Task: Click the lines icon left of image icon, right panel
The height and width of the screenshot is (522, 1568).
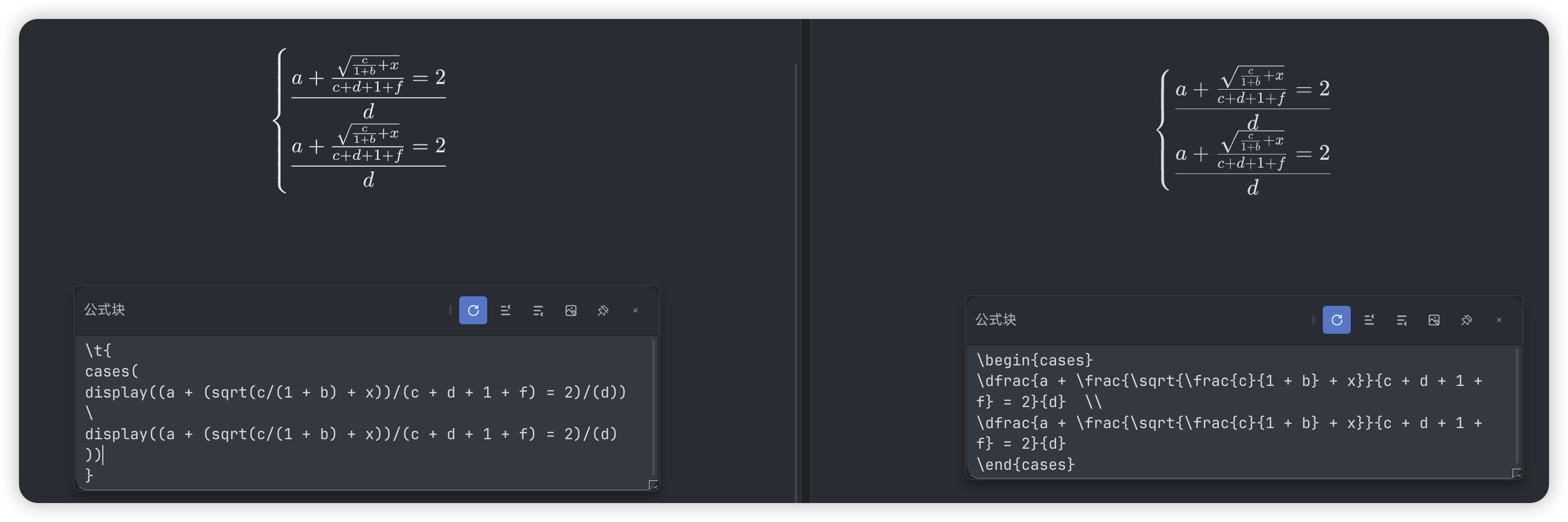Action: [x=1401, y=320]
